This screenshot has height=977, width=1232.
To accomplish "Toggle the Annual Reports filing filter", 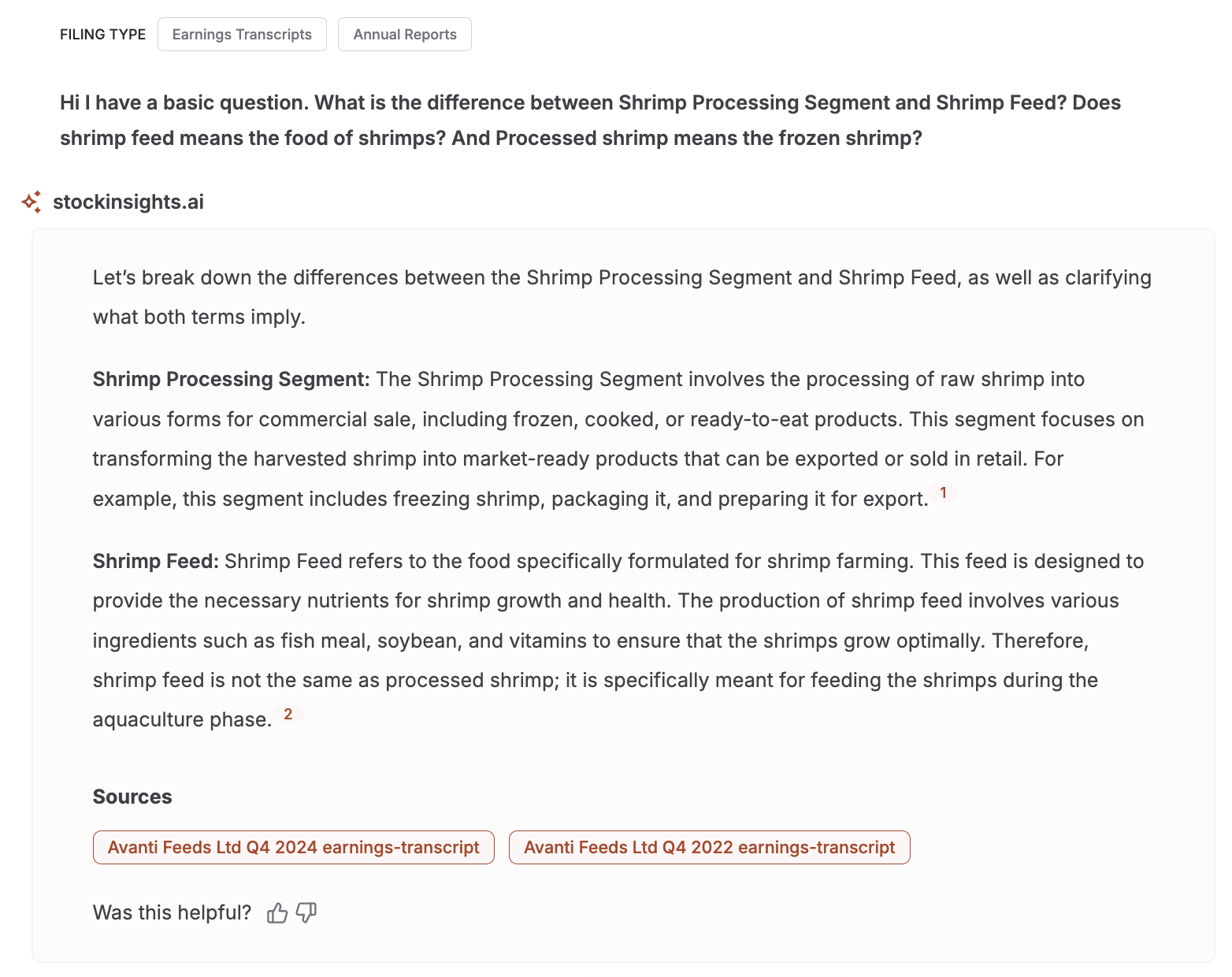I will click(405, 35).
